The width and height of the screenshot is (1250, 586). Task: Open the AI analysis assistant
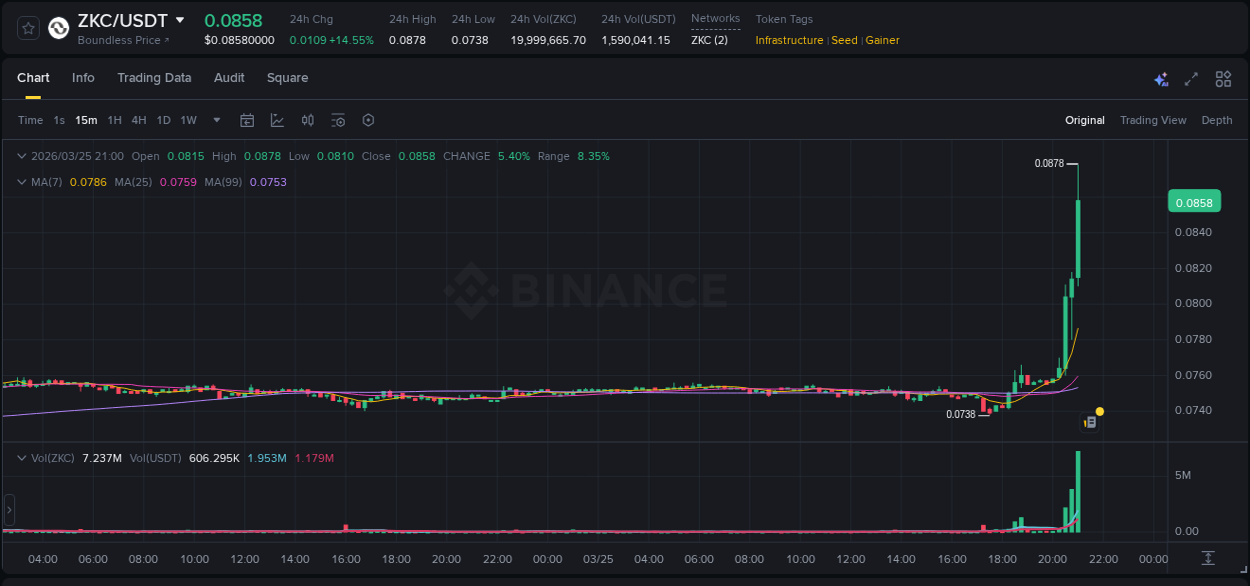click(x=1160, y=78)
